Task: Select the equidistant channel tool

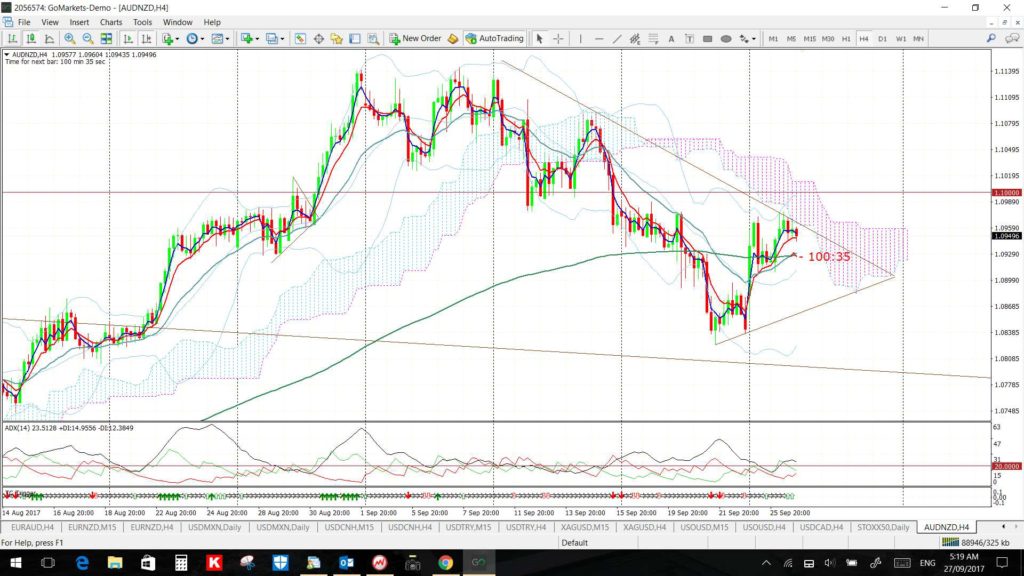Action: [635, 39]
